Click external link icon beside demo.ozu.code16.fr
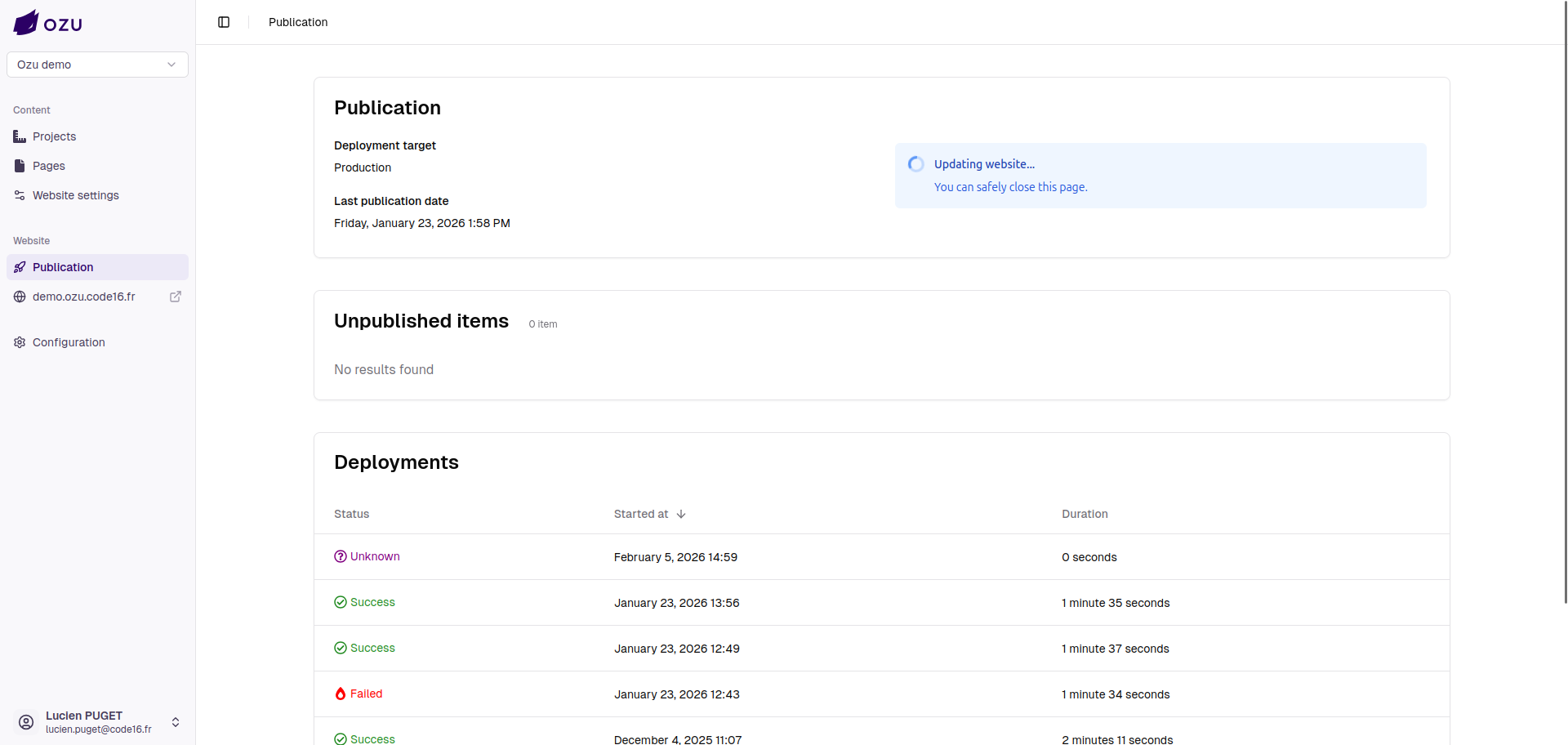Screen dimensions: 1568x745 [x=175, y=297]
